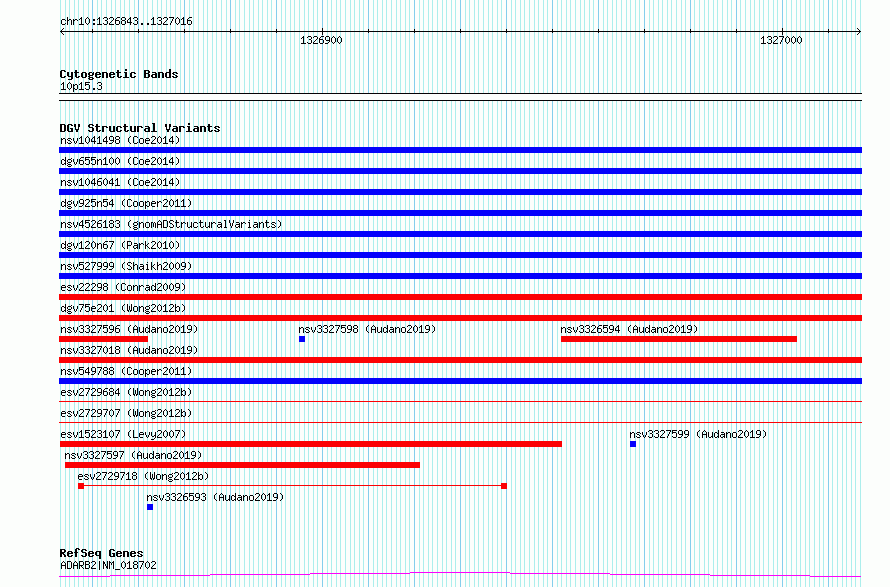Click the ruler's right arrow end

[x=859, y=32]
